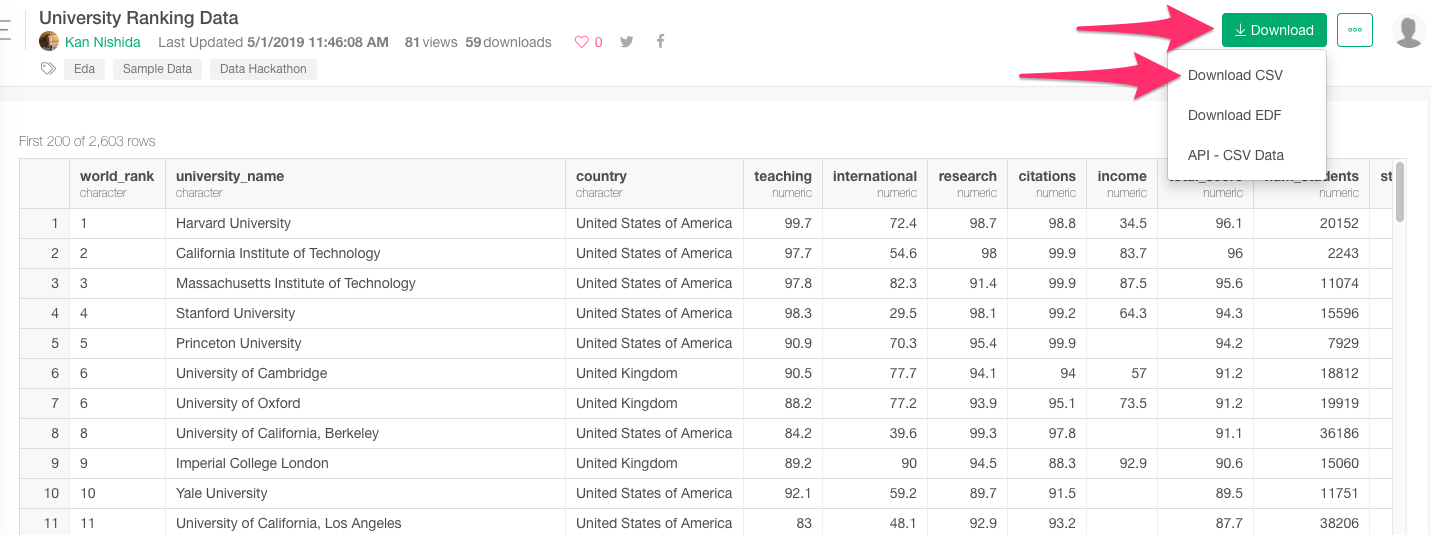Screen dimensions: 1431x535
Task: Like the dataset with the heart icon
Action: (581, 42)
